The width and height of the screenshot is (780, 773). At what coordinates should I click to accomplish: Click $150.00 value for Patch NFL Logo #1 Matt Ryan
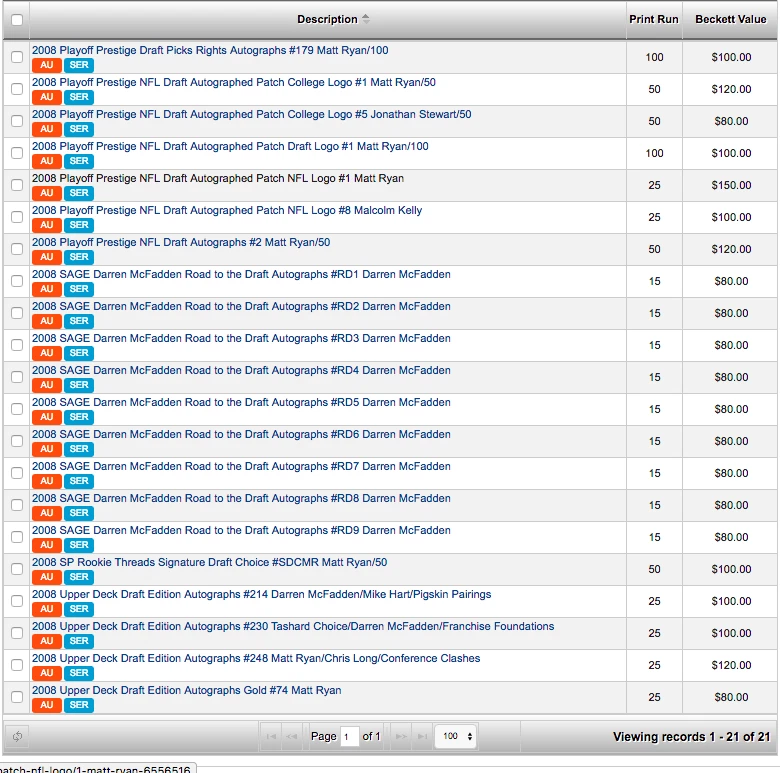click(731, 185)
